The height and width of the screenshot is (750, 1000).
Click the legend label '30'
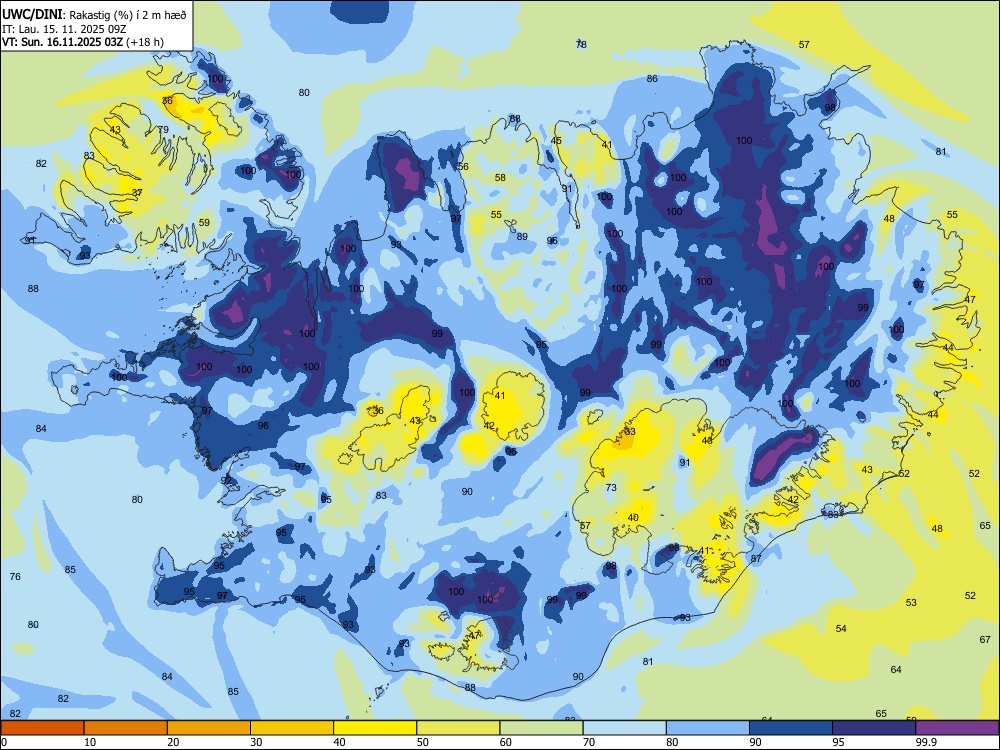pyautogui.click(x=256, y=742)
